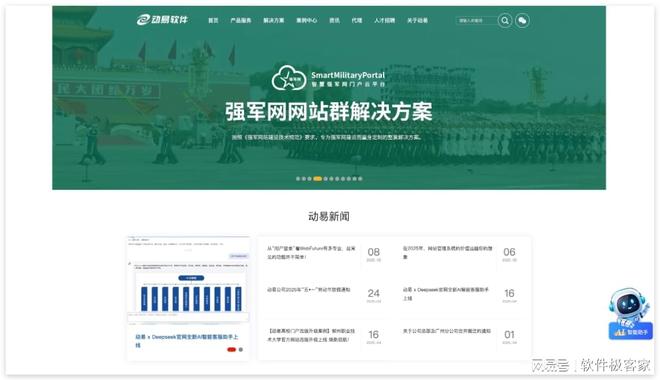Viewport: 660px width, 380px height.
Task: Click the AI 智能助手 button
Action: click(x=631, y=332)
